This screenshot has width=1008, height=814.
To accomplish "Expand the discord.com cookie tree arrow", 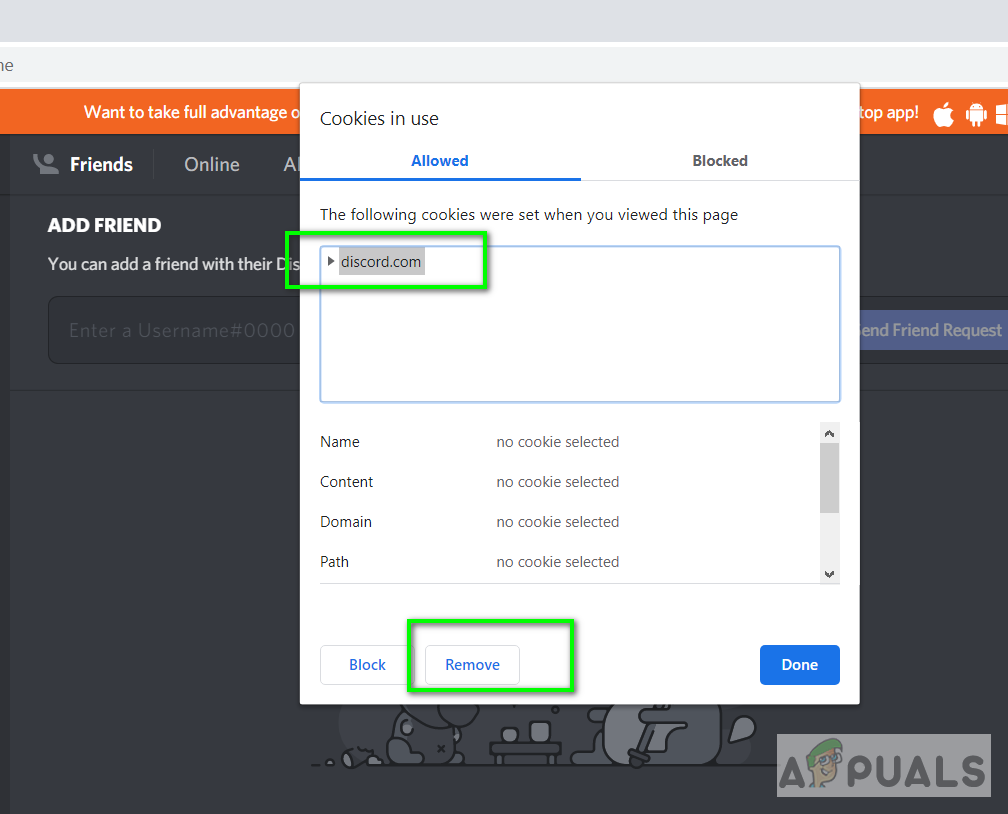I will 331,261.
